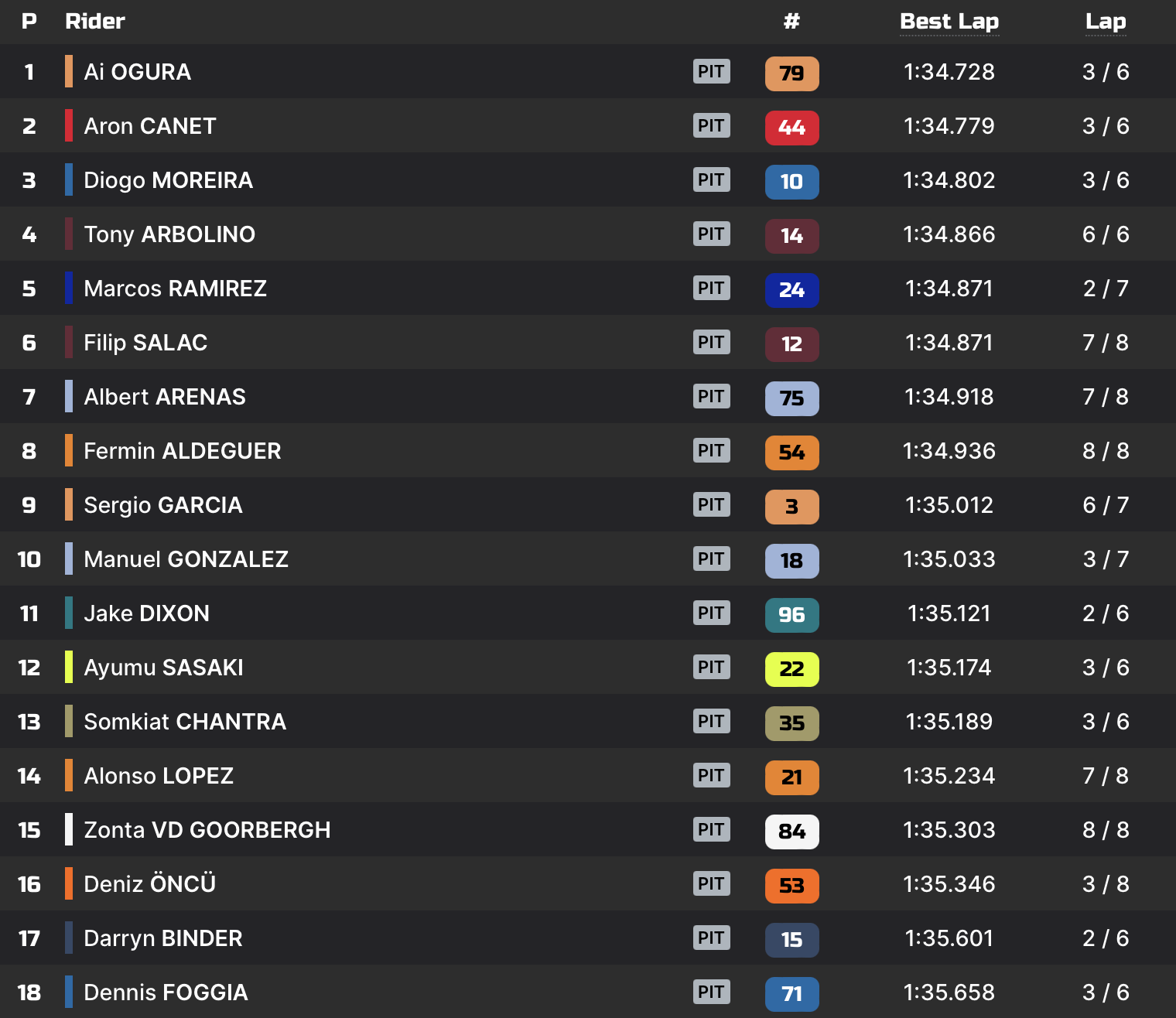Sort by the Best Lap column header
The width and height of the screenshot is (1176, 1018).
click(x=949, y=22)
